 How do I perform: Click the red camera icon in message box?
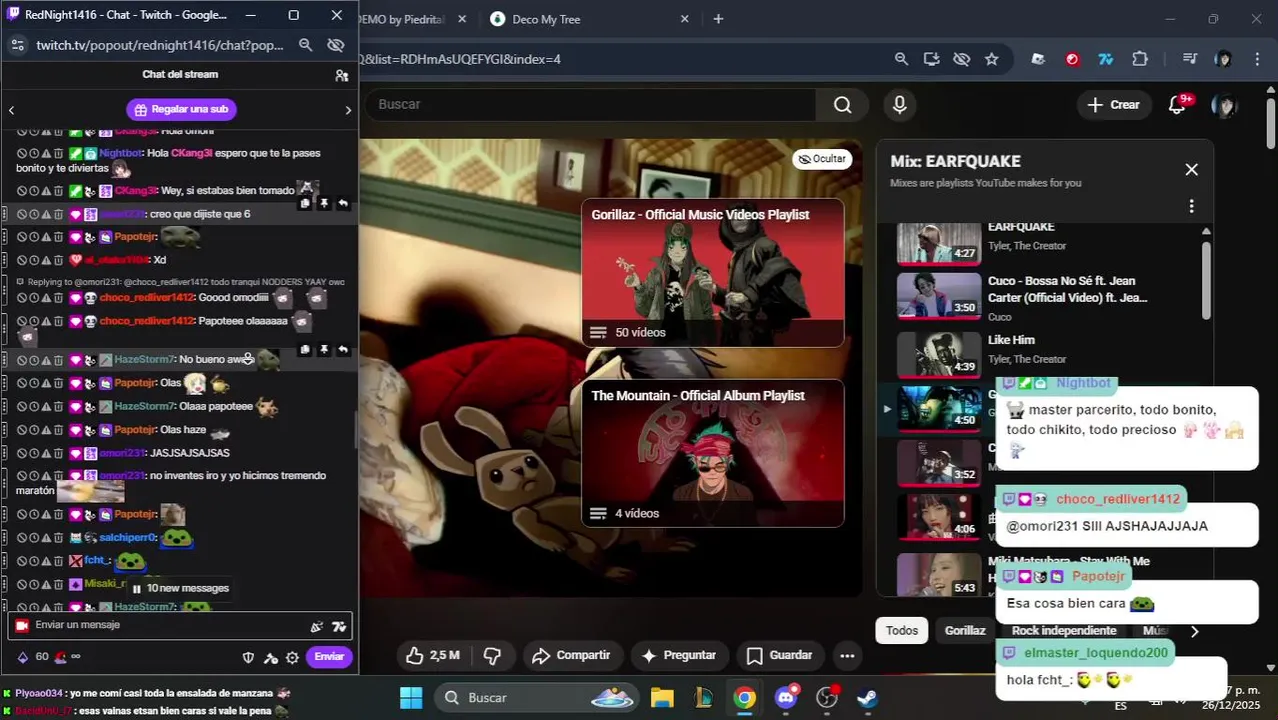pyautogui.click(x=21, y=626)
